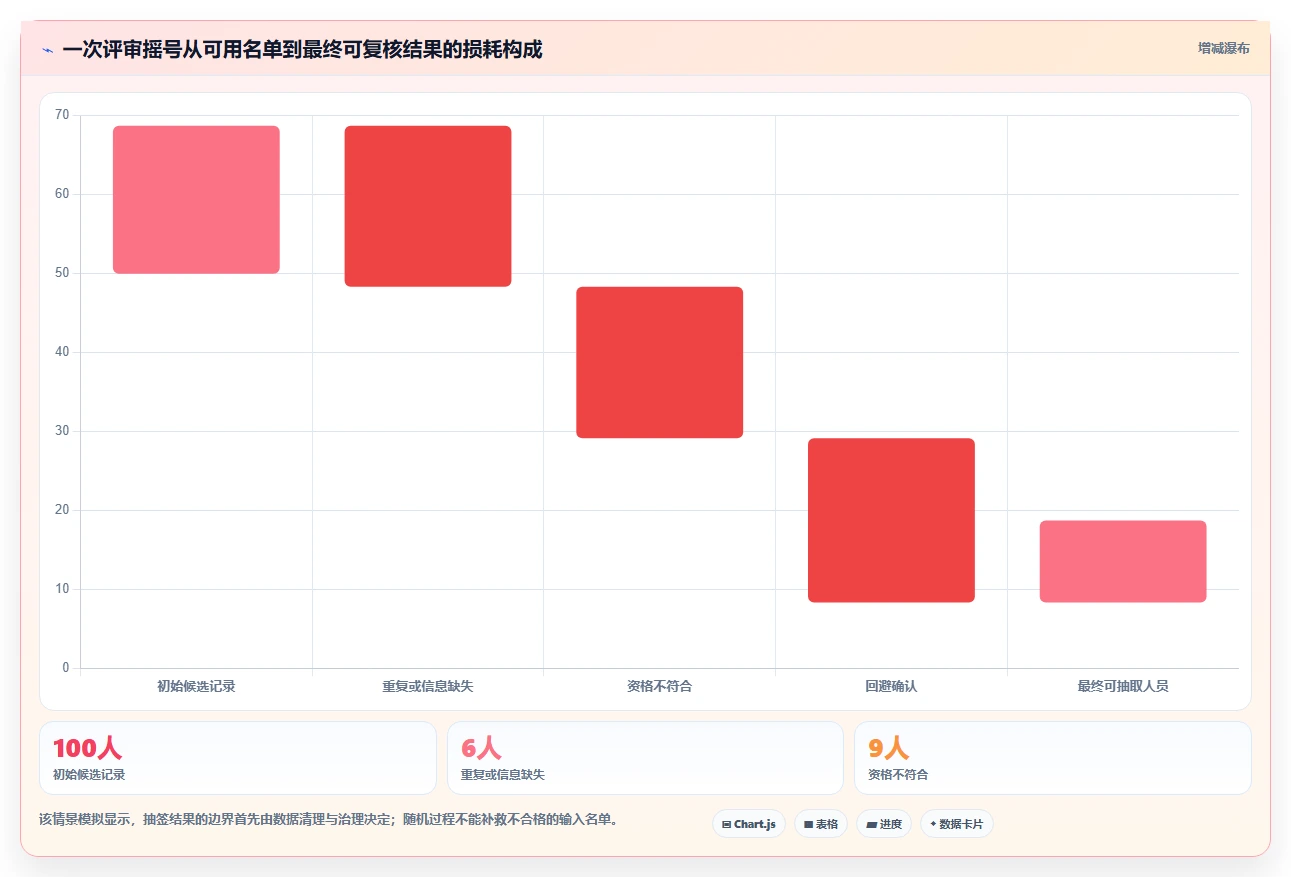Click the y-axis value 30
The height and width of the screenshot is (877, 1291).
tap(62, 431)
